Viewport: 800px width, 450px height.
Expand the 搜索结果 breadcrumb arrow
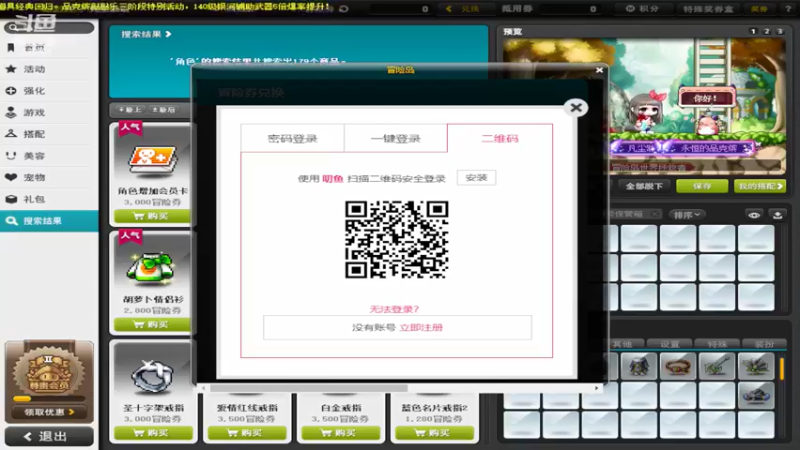pos(168,34)
